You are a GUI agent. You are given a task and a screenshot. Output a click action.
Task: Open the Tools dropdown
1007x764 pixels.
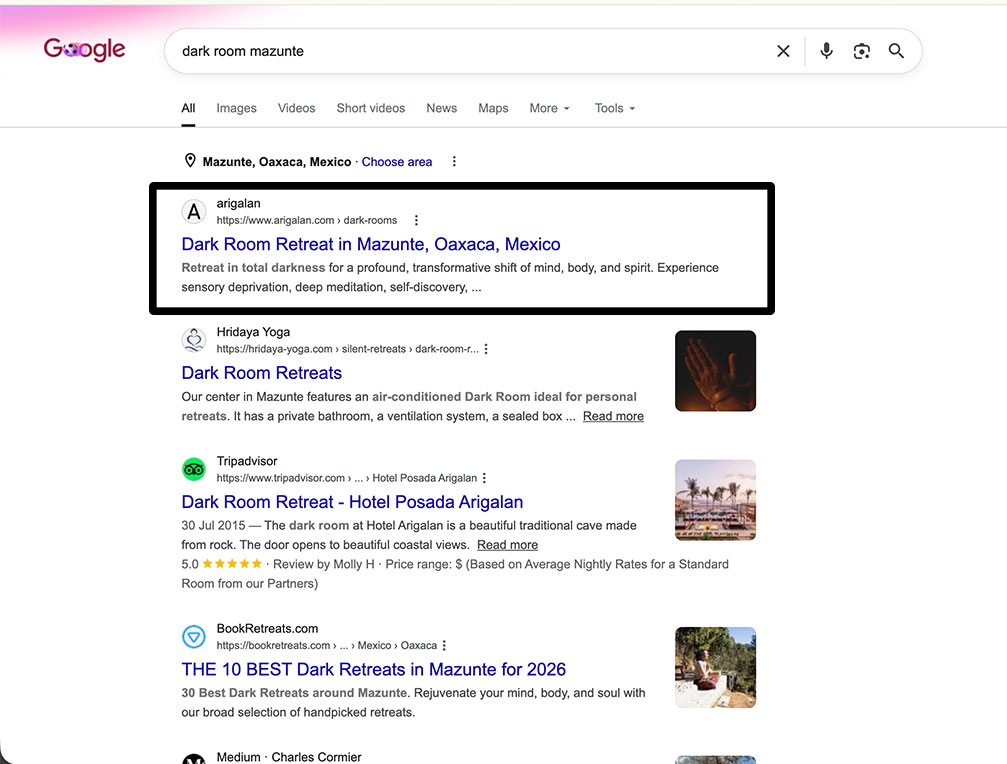pos(615,109)
